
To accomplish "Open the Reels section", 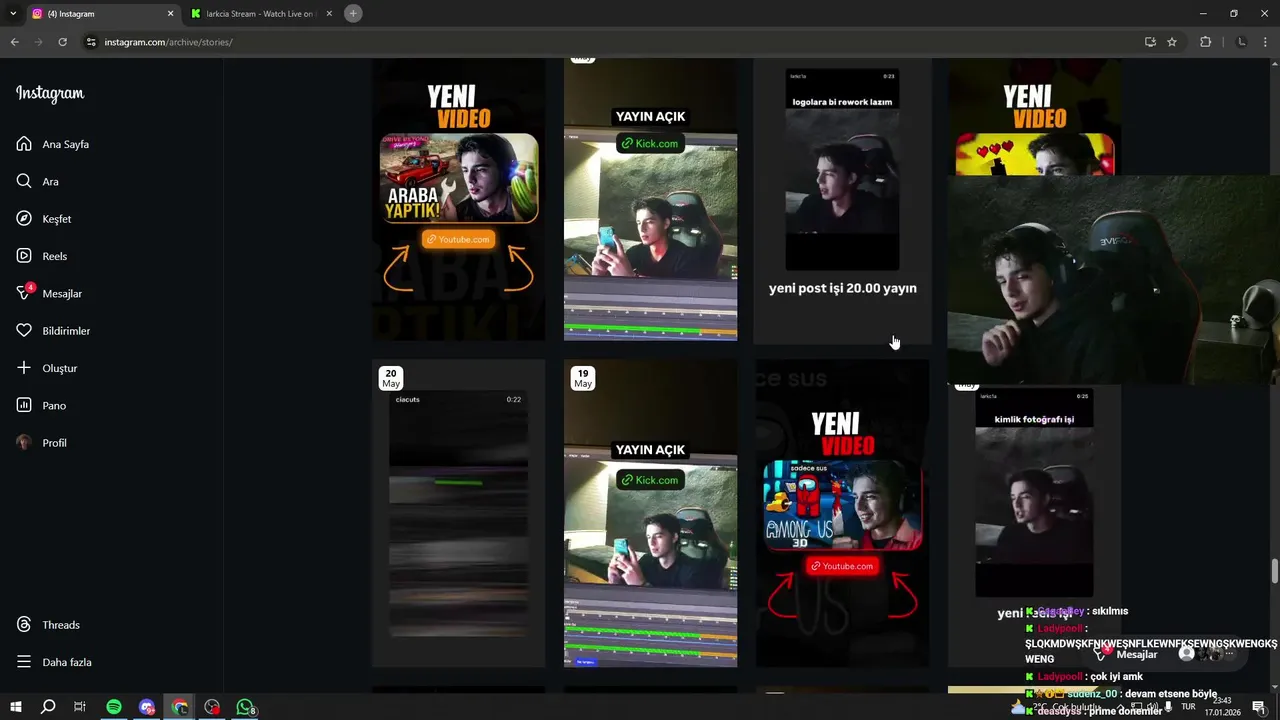I will [42, 256].
